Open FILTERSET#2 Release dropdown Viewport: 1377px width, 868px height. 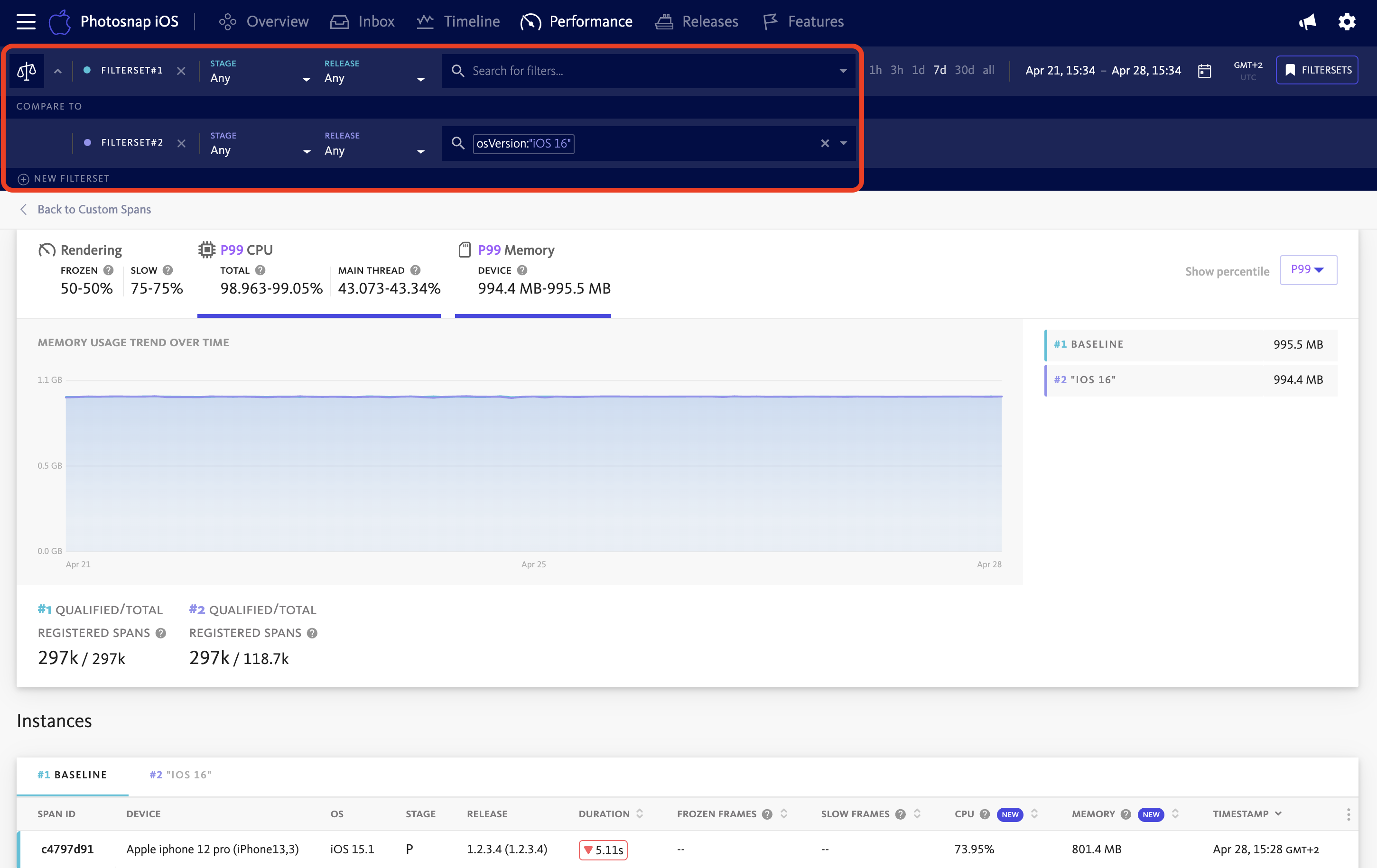(x=374, y=144)
